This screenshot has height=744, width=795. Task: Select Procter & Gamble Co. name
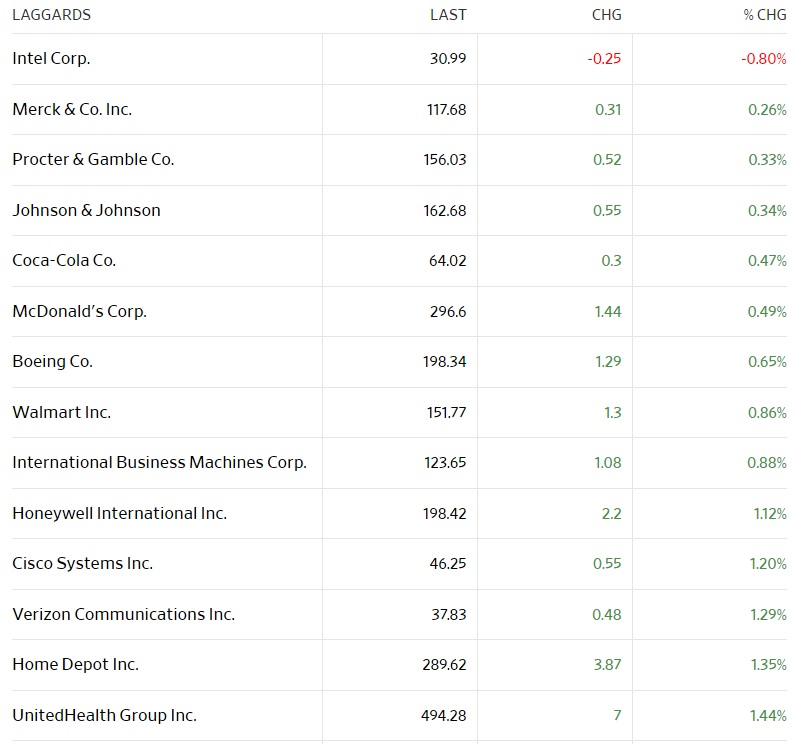point(93,159)
